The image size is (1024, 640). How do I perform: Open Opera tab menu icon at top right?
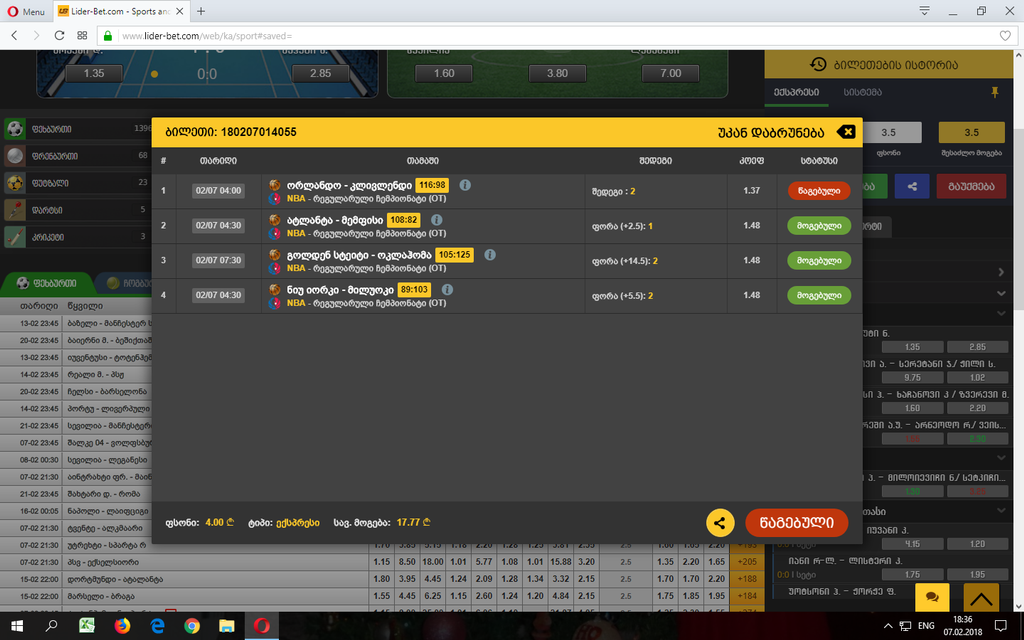[x=925, y=11]
